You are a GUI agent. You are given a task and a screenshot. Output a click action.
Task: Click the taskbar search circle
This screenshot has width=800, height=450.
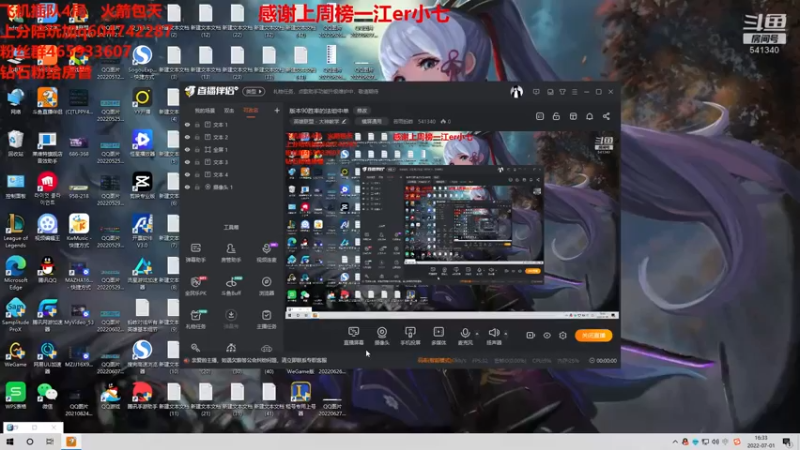pyautogui.click(x=30, y=441)
